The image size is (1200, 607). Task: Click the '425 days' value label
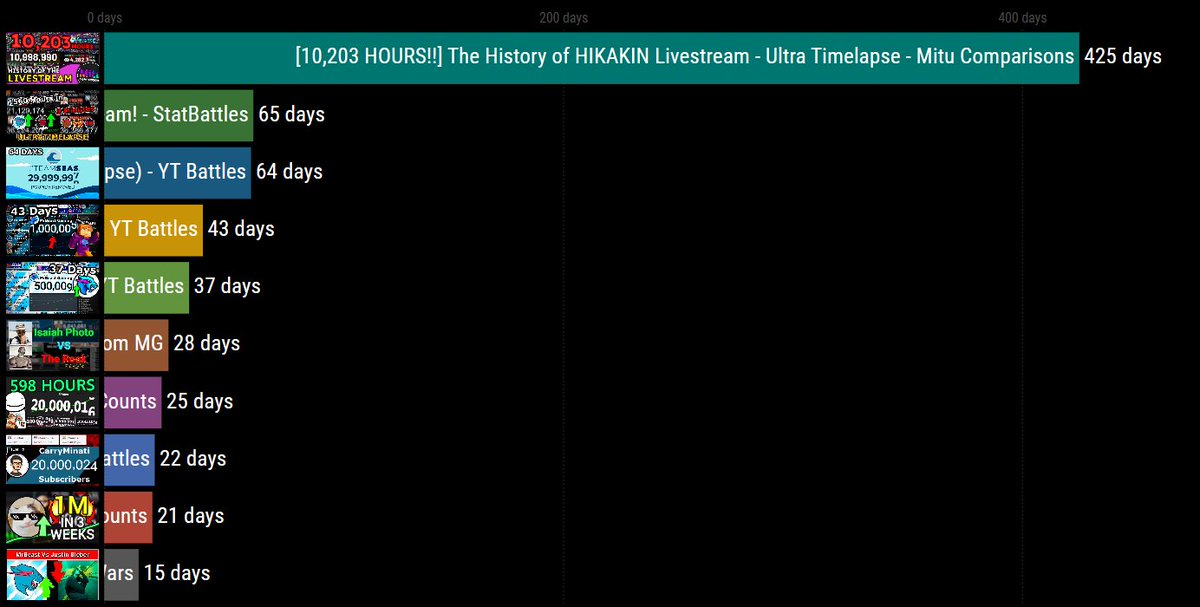click(x=1123, y=57)
